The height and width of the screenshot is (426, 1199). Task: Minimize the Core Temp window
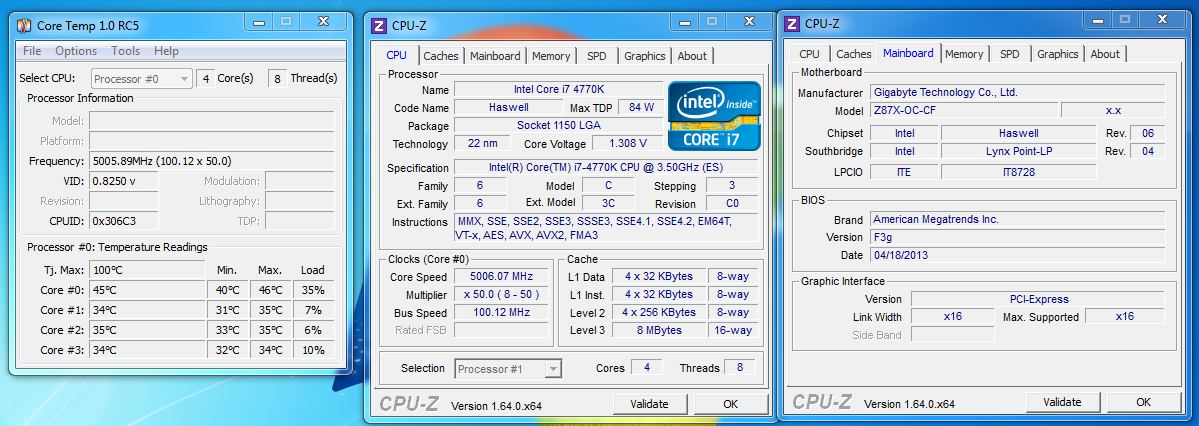[x=258, y=21]
